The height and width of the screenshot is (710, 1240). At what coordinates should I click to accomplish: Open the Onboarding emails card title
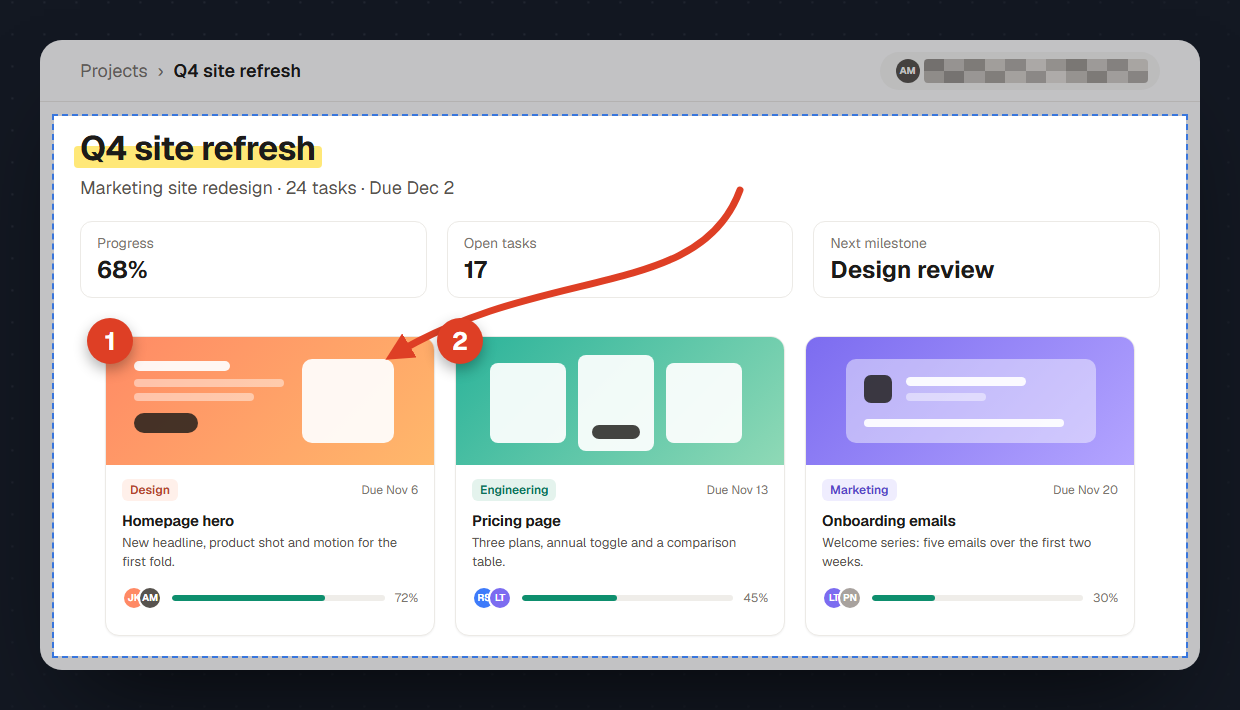coord(889,521)
